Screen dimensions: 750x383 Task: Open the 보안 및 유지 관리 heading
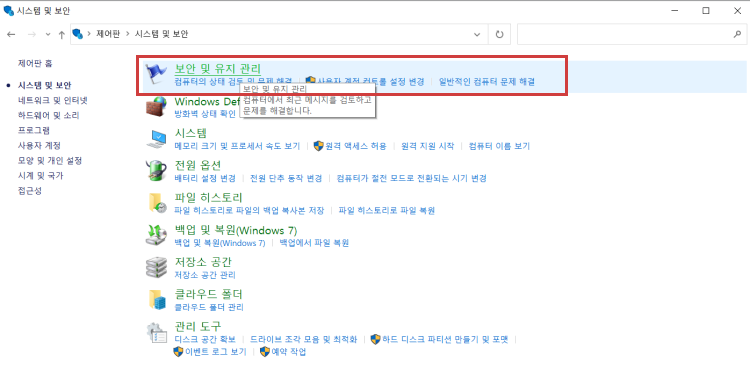point(218,68)
